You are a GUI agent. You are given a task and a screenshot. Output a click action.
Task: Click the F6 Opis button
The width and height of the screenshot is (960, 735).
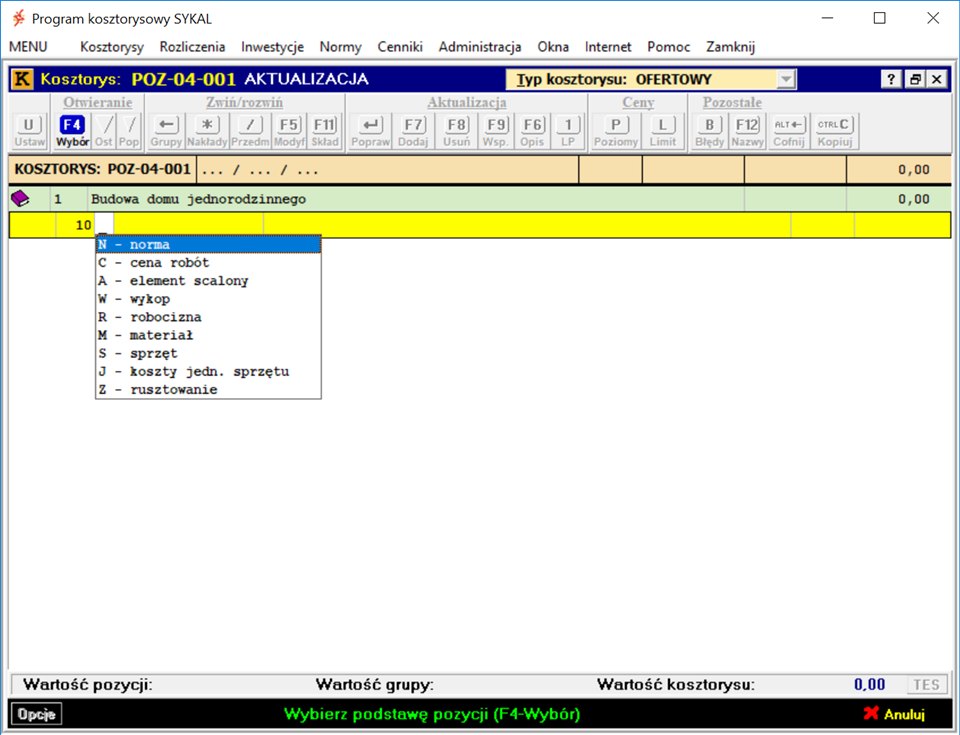(x=532, y=131)
